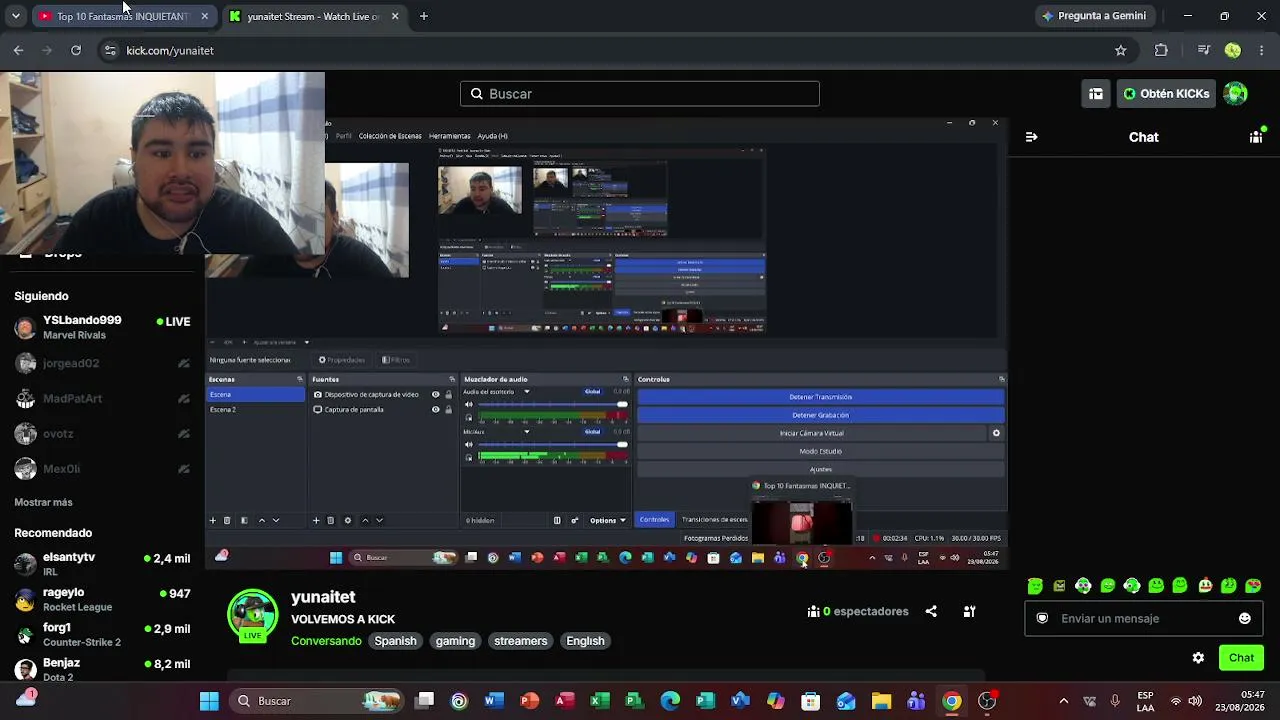
Task: Open Excel from the real Windows taskbar
Action: pos(600,701)
